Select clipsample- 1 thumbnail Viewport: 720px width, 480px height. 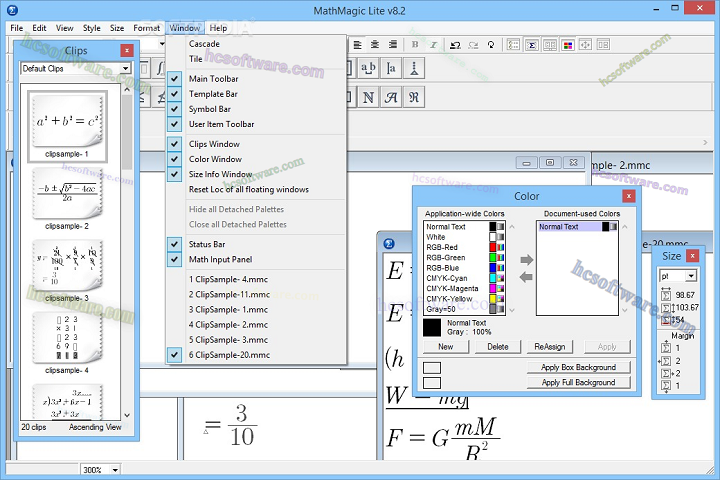(67, 125)
